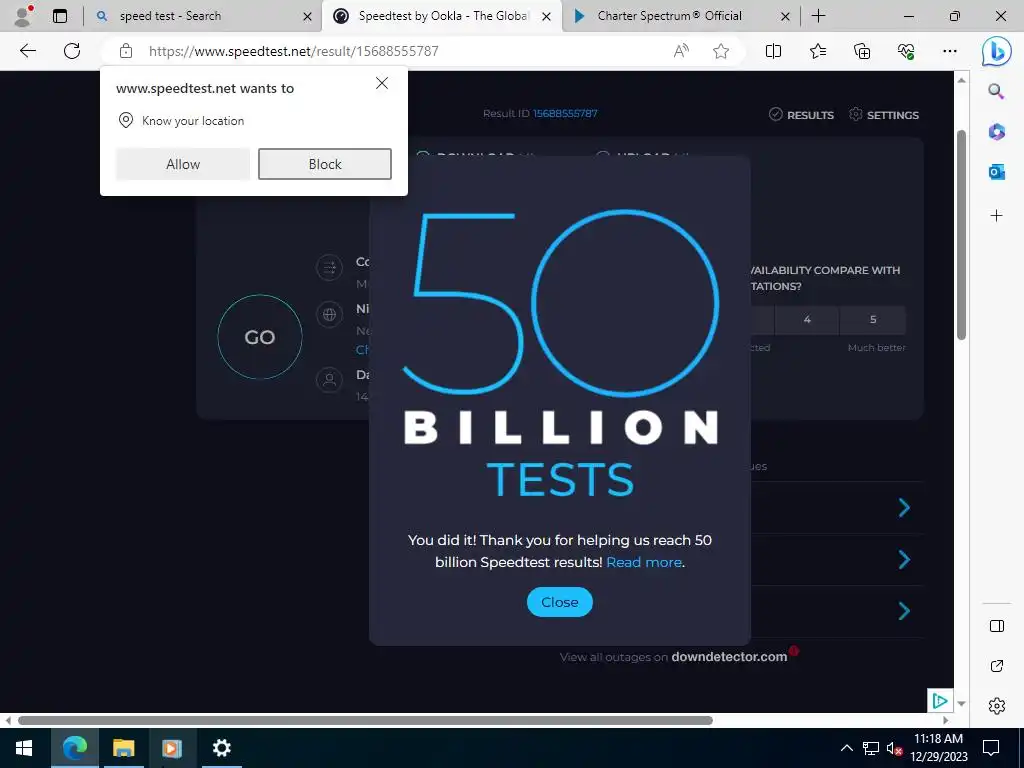The width and height of the screenshot is (1024, 768).
Task: Open split screen view icon
Action: [x=773, y=51]
